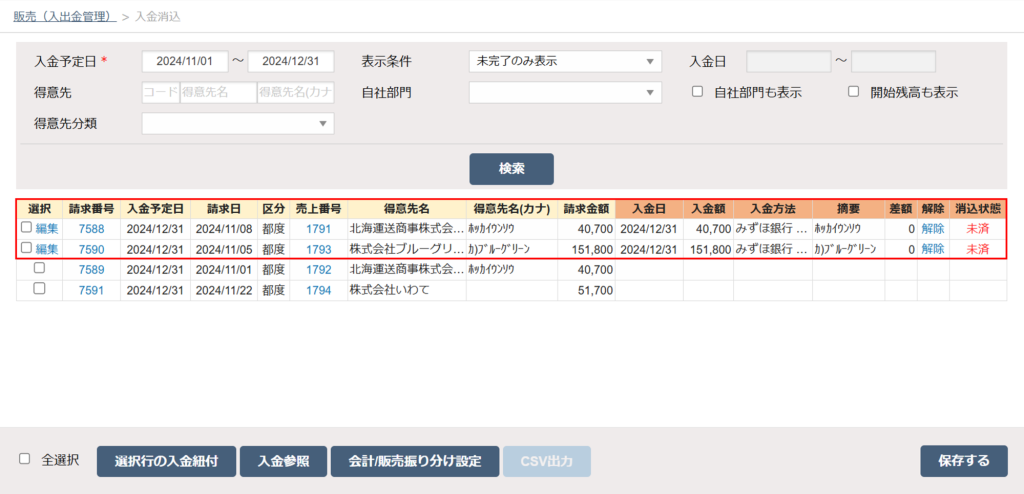1024x494 pixels.
Task: Click the 入金参照 button
Action: 283,461
